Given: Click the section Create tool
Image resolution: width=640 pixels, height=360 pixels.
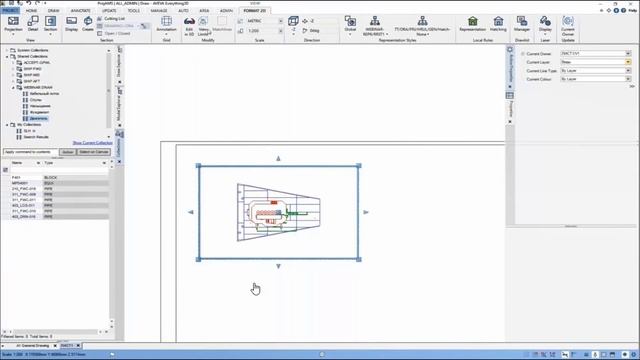Looking at the screenshot, I should [88, 24].
